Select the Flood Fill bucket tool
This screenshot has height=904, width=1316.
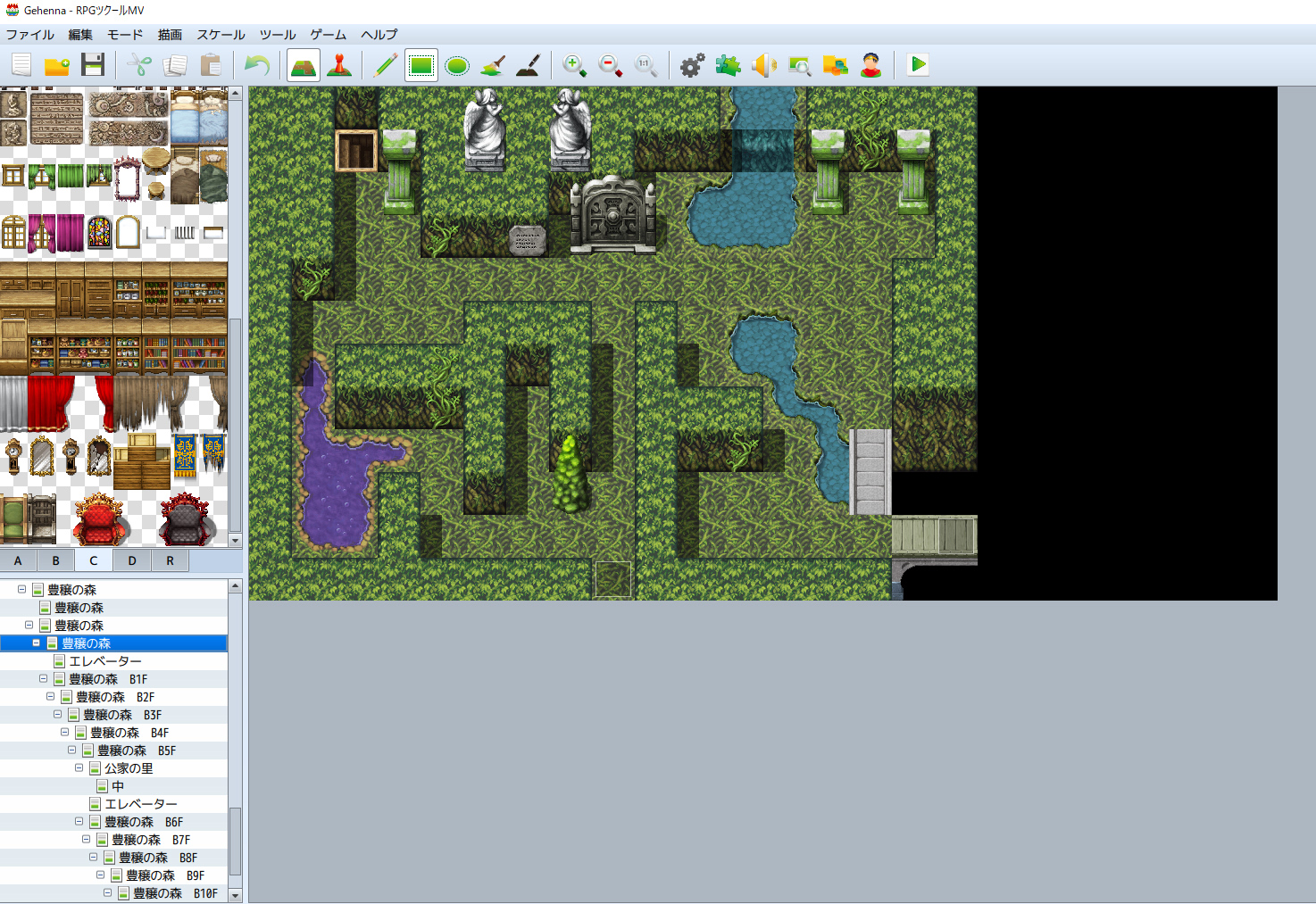point(493,65)
